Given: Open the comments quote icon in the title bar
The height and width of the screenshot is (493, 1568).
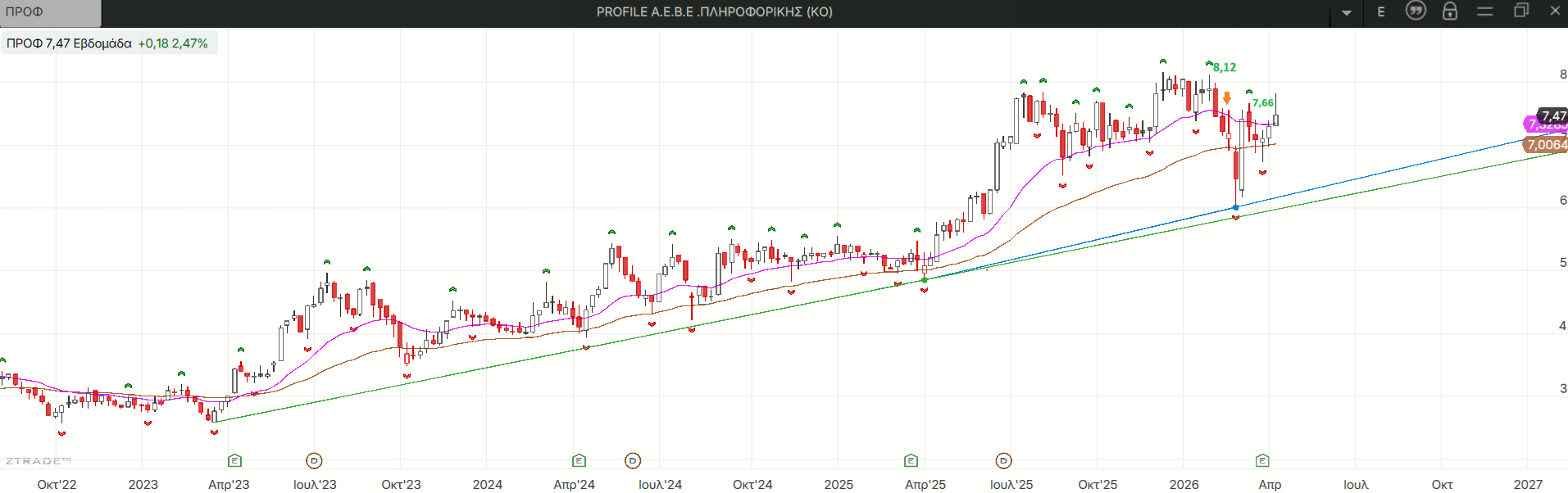Looking at the screenshot, I should pyautogui.click(x=1416, y=11).
